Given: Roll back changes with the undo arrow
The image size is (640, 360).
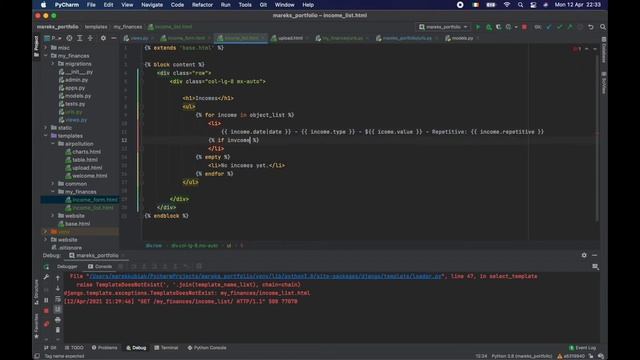Looking at the screenshot, I should [x=591, y=27].
